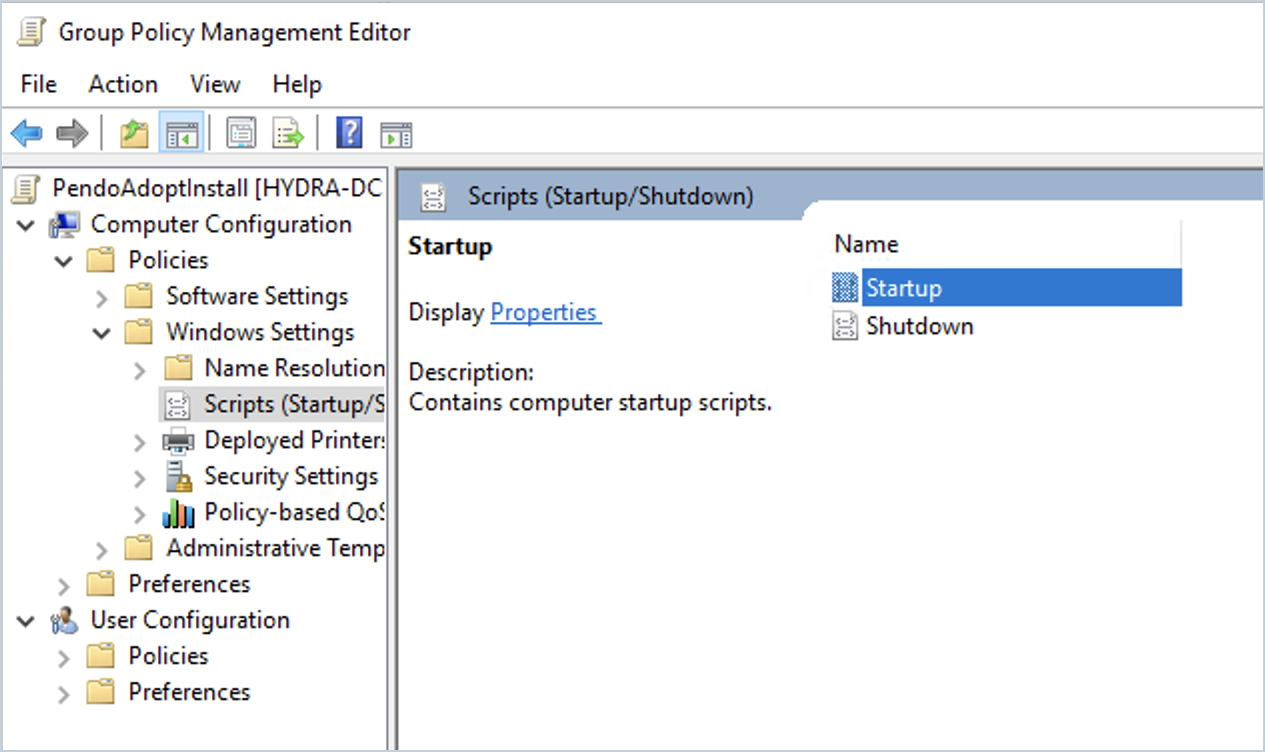Open the Help menu
Screen dimensions: 1265x752
297,84
